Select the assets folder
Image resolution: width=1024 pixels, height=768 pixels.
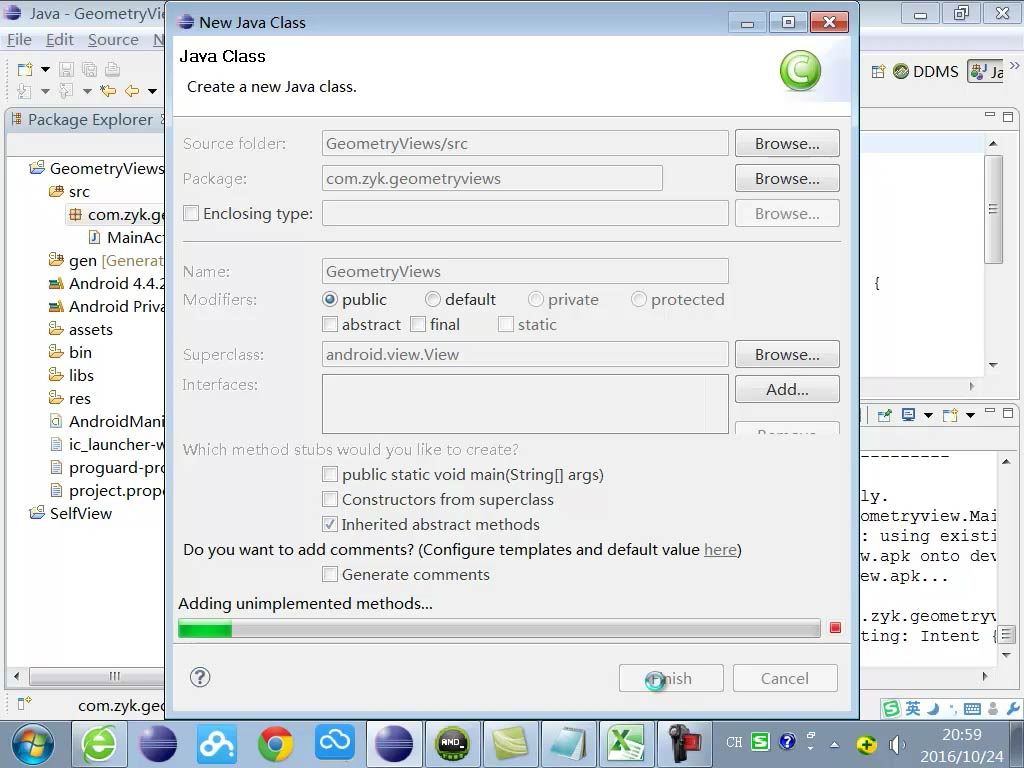click(81, 330)
